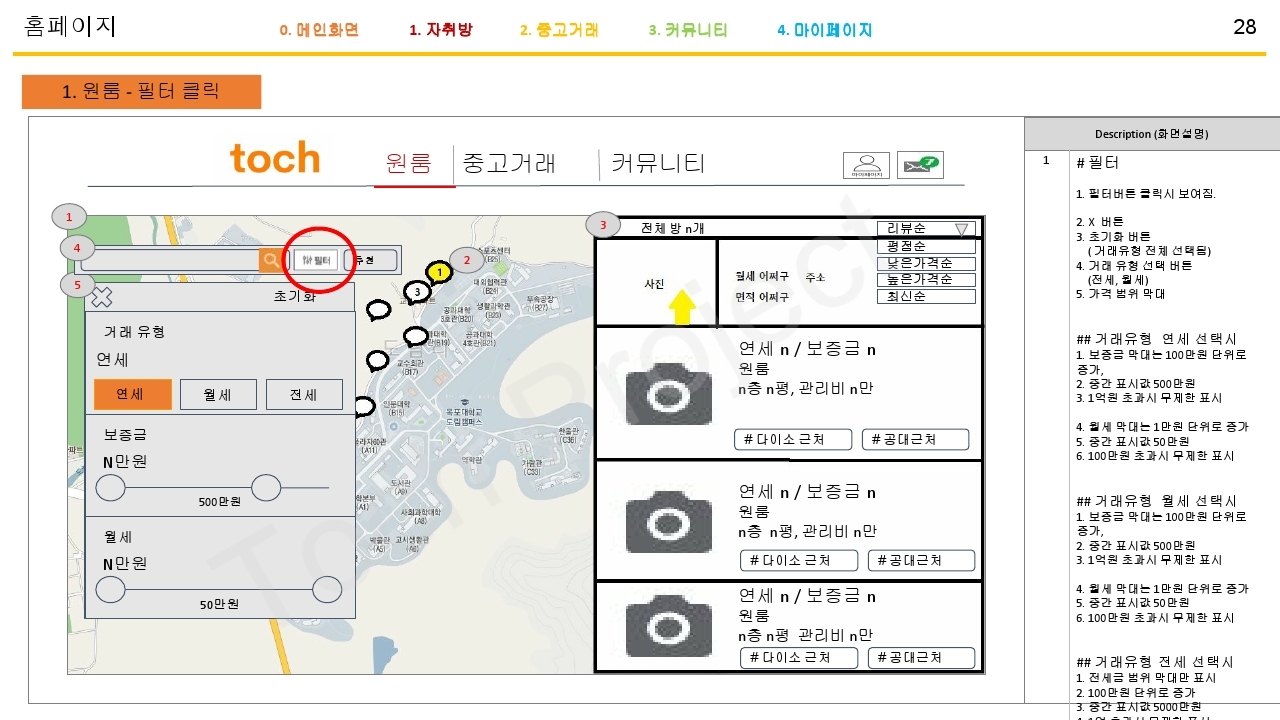
Task: Click the 초기화 reset button
Action: tap(295, 297)
